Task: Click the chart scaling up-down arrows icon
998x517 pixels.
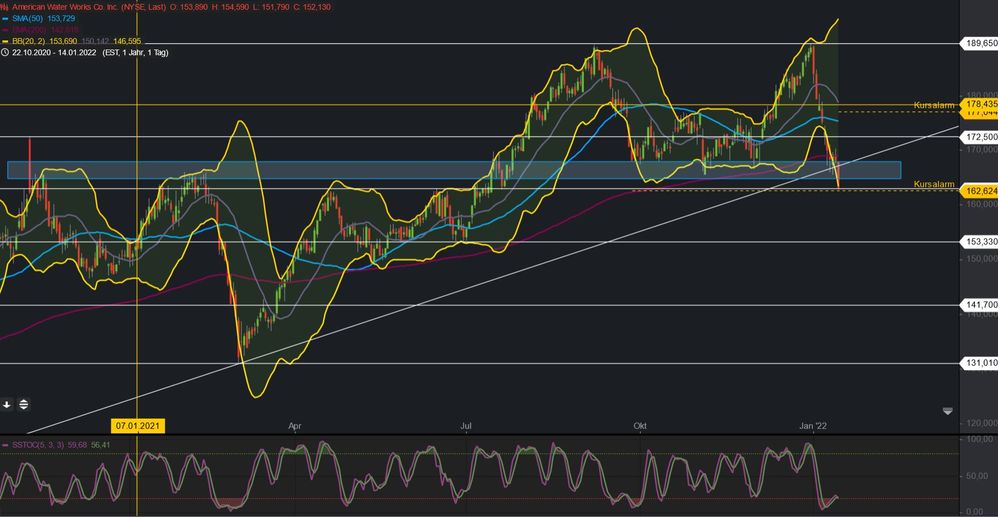Action: click(24, 405)
